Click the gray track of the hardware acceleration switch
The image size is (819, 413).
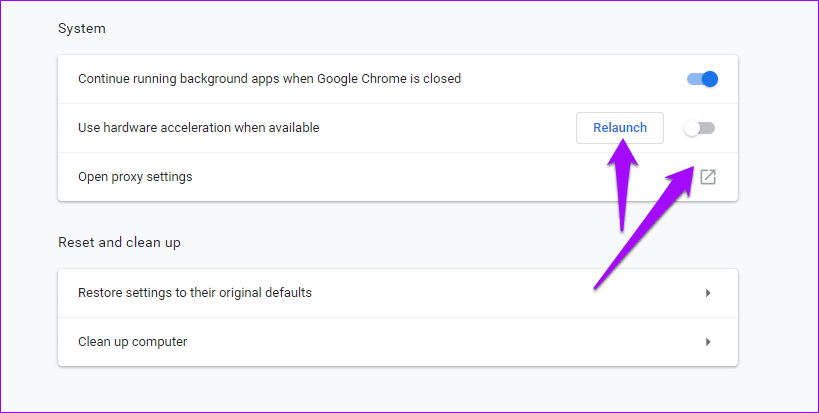(708, 128)
